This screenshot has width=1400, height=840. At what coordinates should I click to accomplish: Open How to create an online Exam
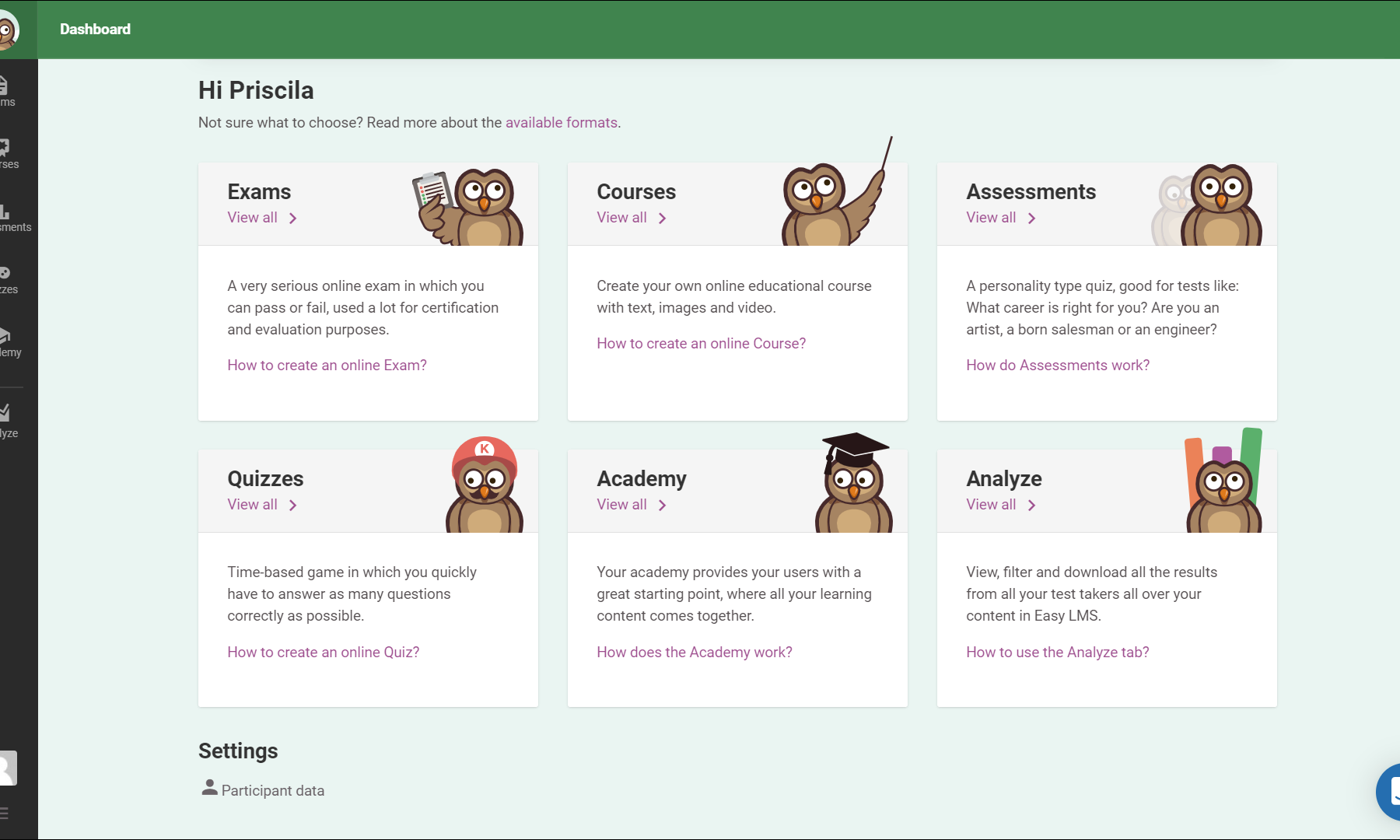(x=327, y=366)
